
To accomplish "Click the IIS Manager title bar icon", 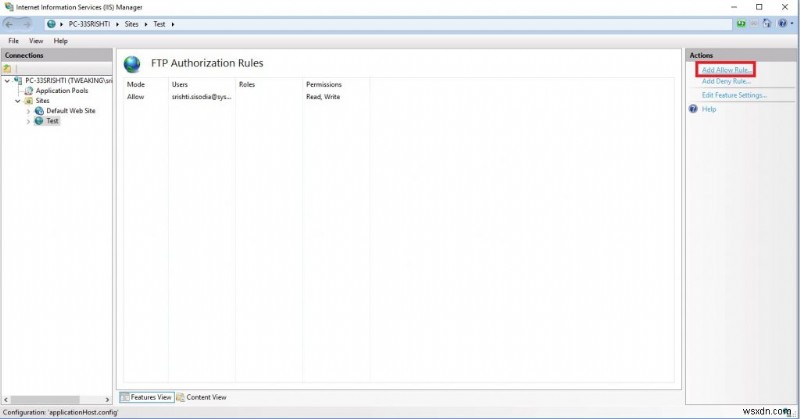I will tap(9, 7).
